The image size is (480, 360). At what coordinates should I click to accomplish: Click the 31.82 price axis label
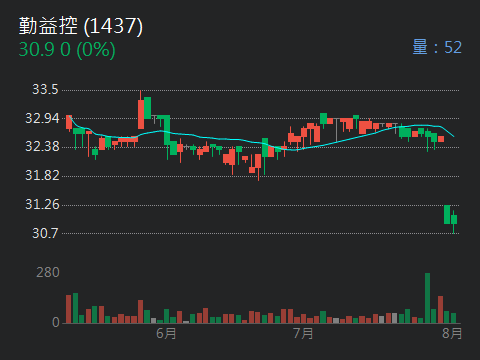(42, 175)
